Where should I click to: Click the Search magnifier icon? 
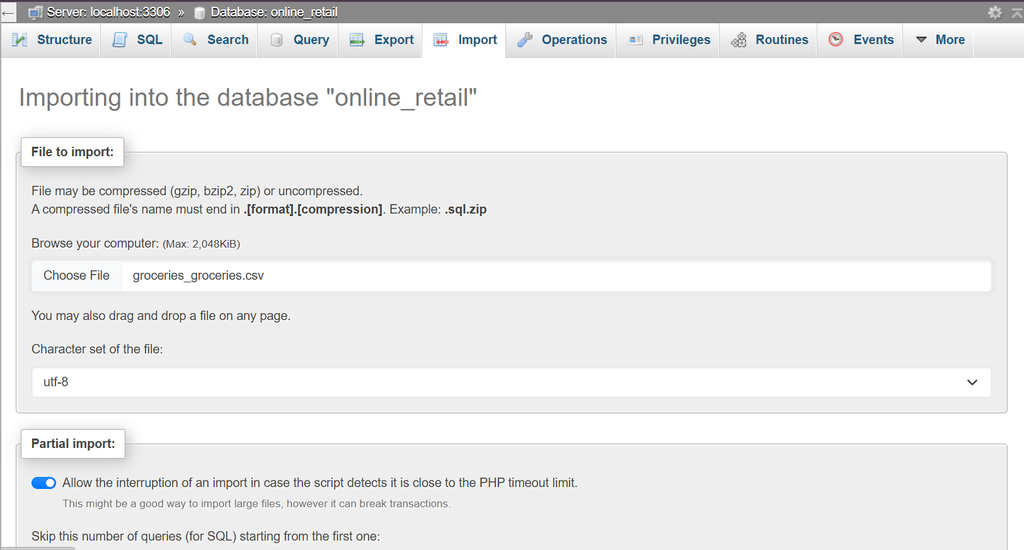(190, 40)
